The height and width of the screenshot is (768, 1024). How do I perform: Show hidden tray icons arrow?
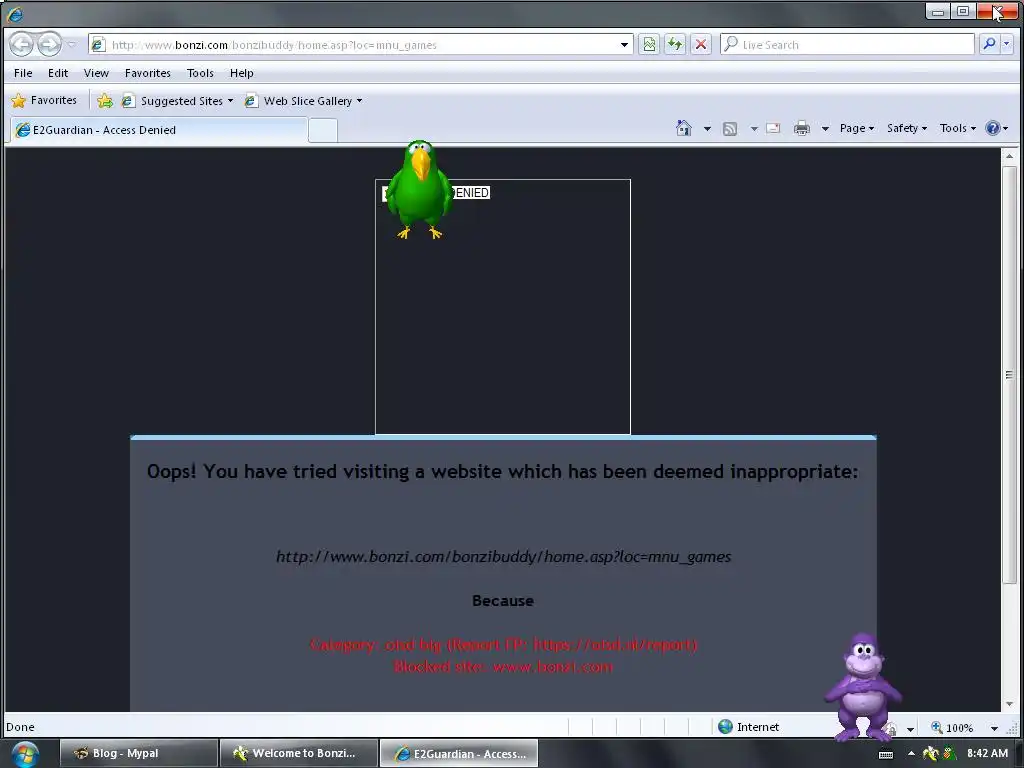point(911,753)
